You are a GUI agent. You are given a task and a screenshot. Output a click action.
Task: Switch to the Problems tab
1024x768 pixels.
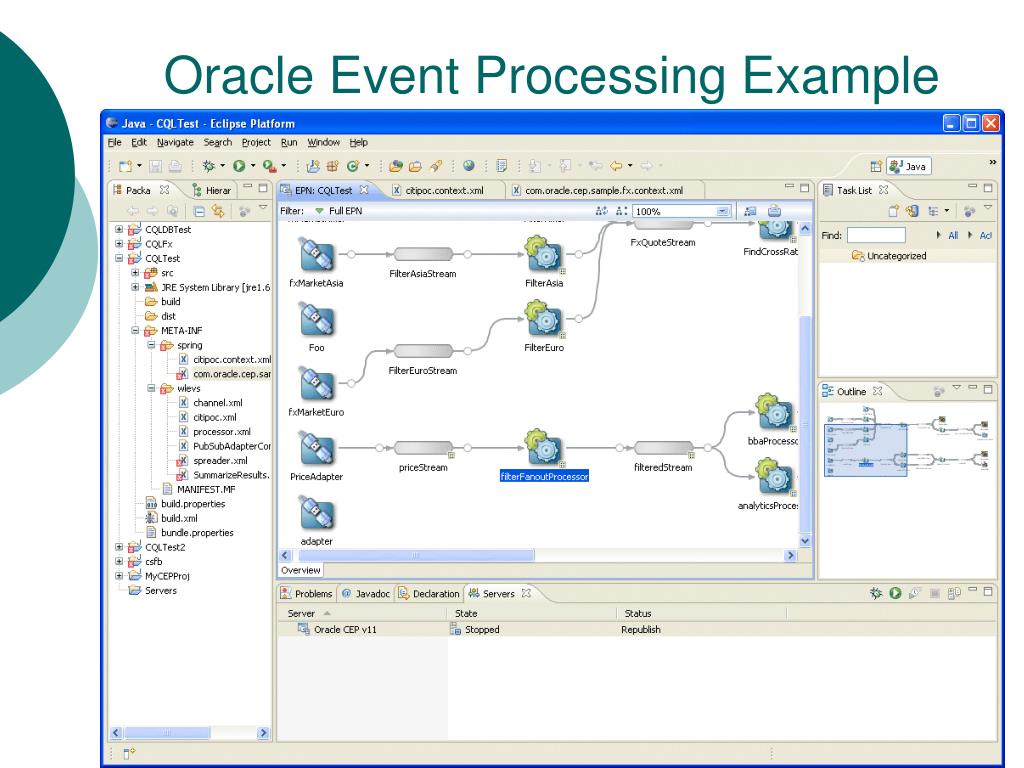click(x=306, y=594)
